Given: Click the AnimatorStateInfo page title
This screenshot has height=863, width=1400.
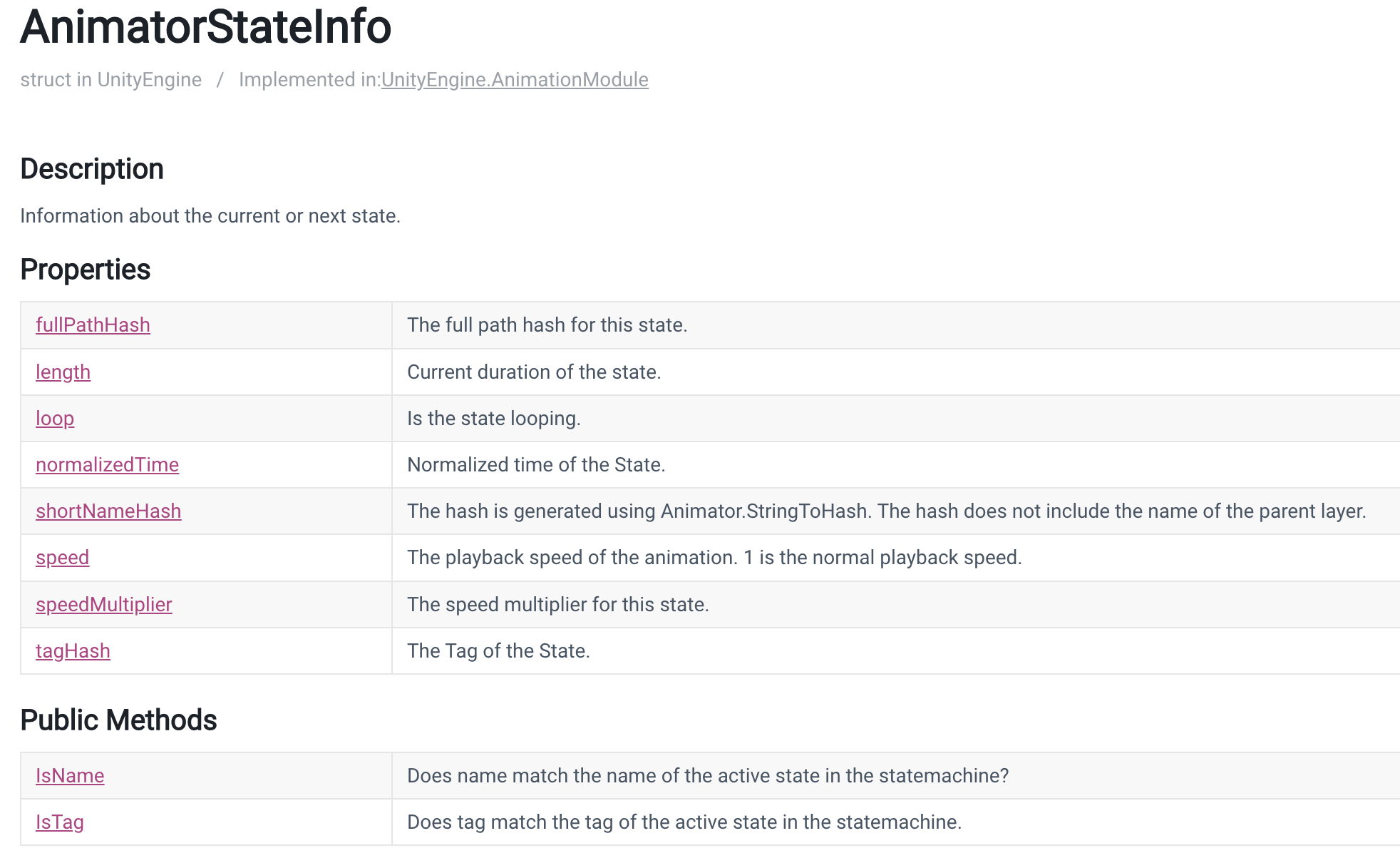Looking at the screenshot, I should [206, 27].
